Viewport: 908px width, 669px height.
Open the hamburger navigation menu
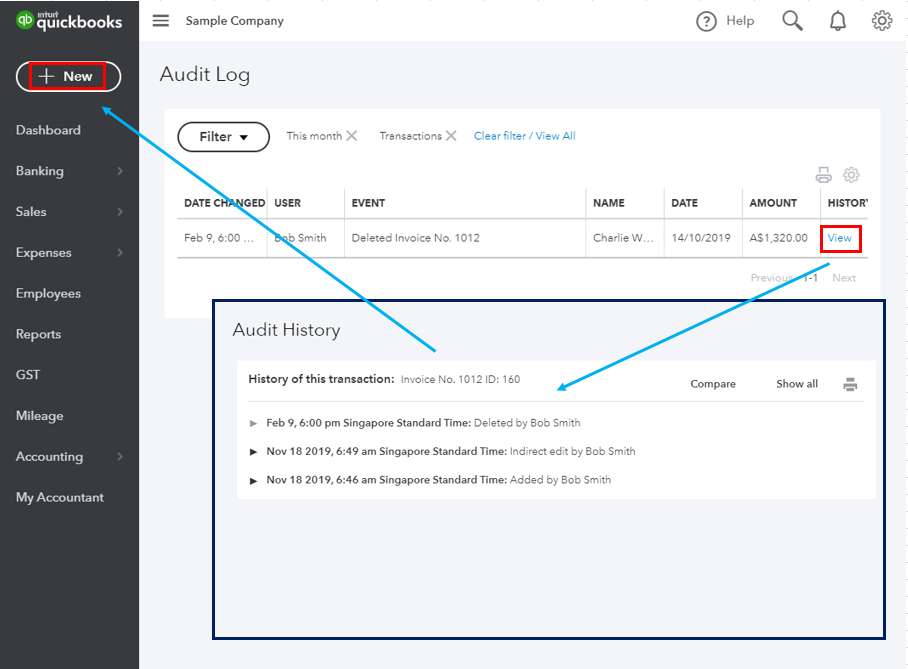[161, 21]
